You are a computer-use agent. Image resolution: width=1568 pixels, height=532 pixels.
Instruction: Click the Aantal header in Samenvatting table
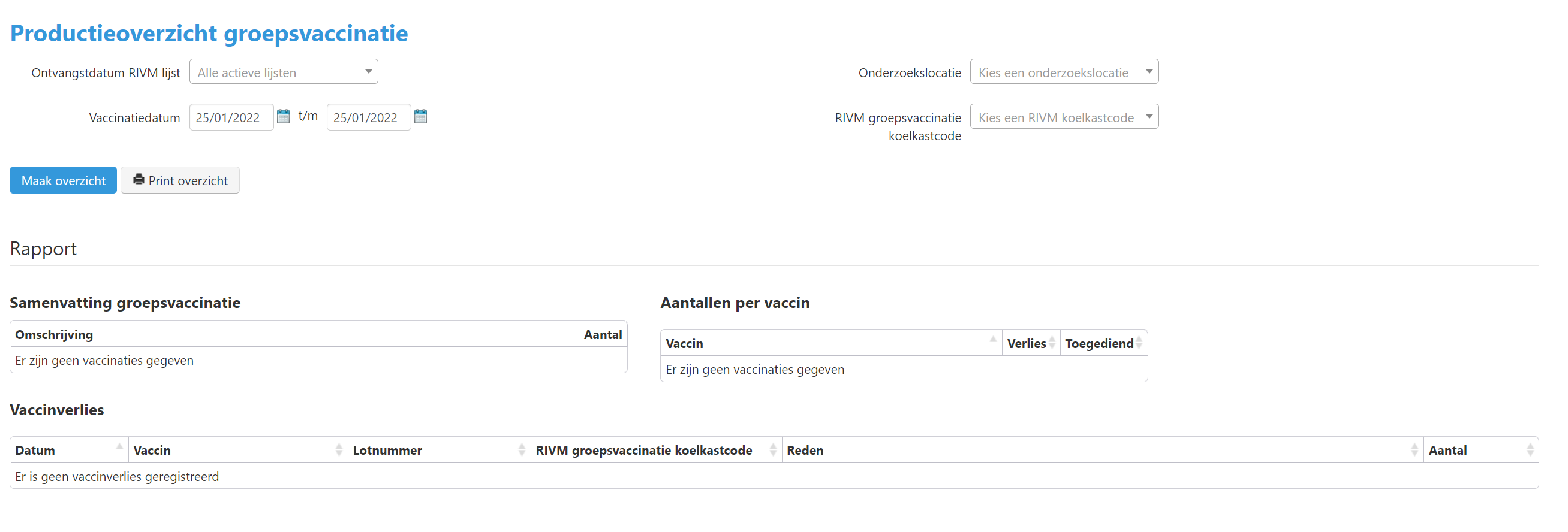(x=602, y=334)
